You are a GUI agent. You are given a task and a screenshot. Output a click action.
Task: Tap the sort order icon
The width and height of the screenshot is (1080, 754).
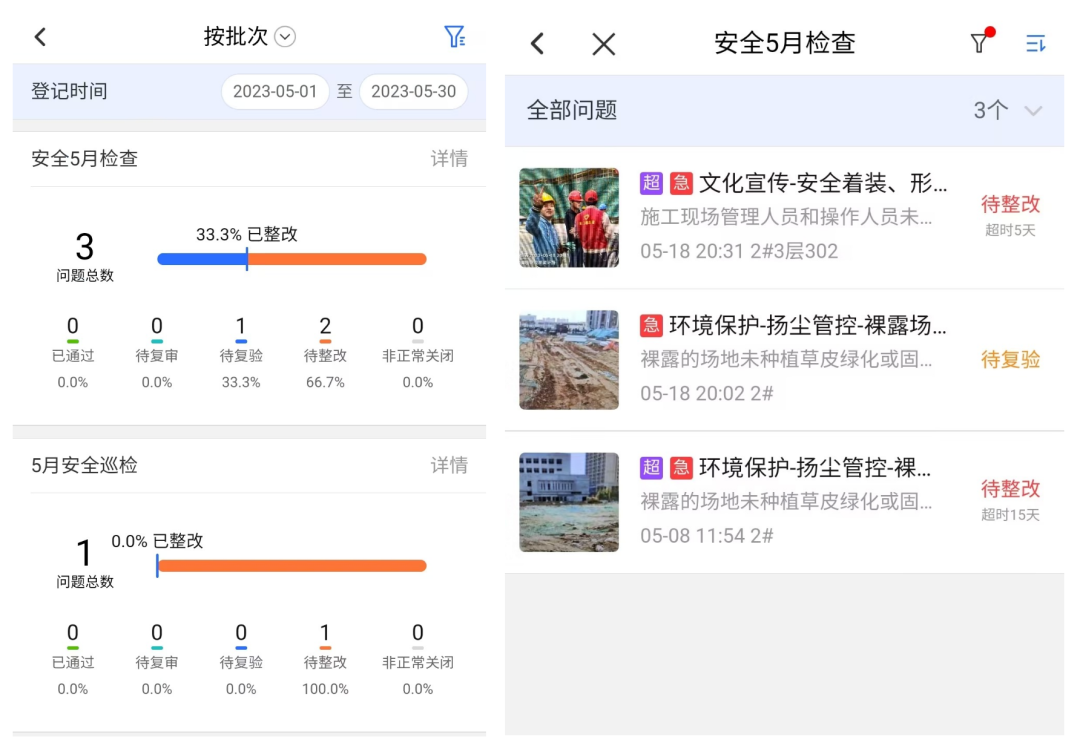1035,43
